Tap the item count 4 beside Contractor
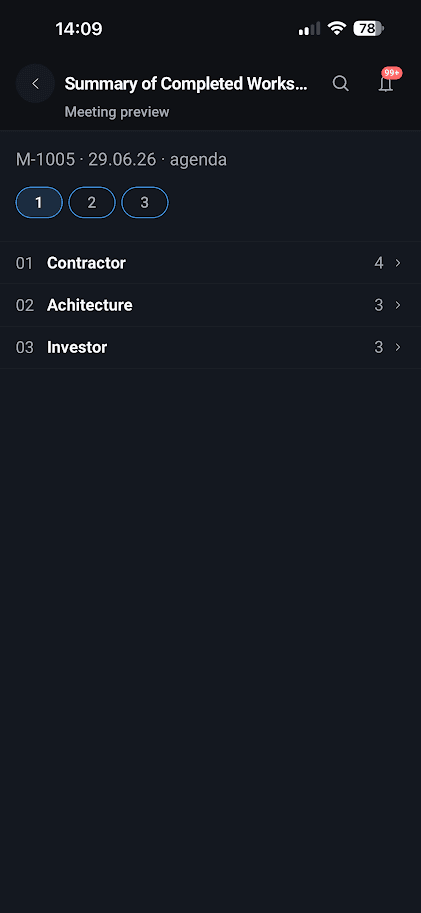Screen dimensions: 421x913 (x=379, y=263)
